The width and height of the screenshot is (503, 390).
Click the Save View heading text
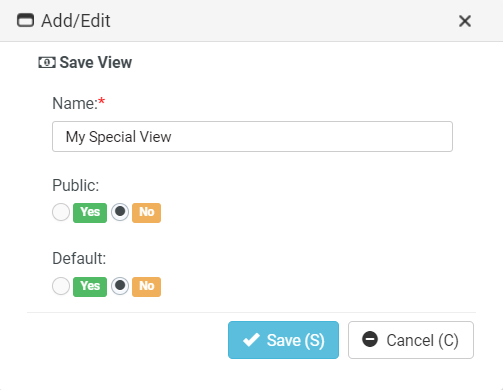coord(96,62)
